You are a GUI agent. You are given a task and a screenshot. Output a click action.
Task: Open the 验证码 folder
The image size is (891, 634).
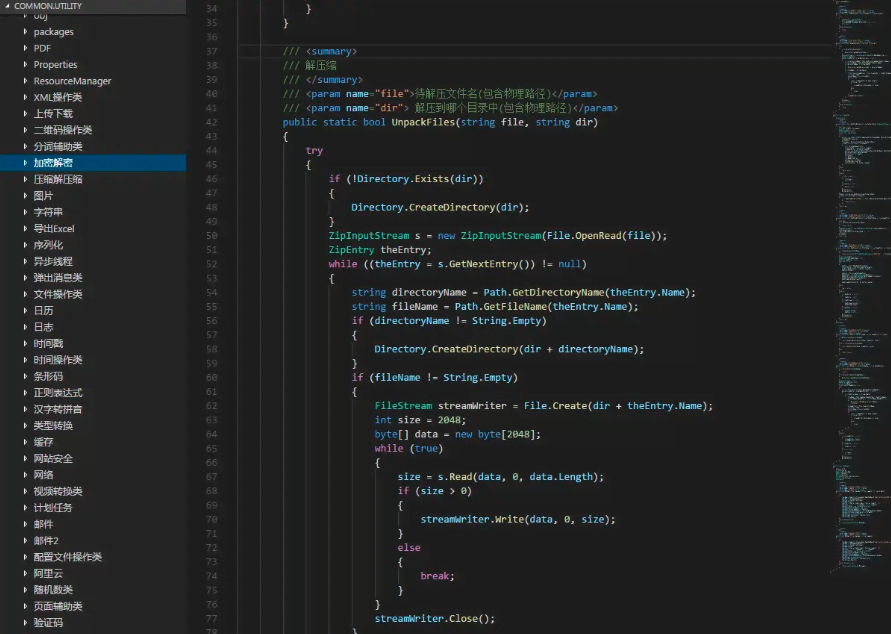pos(48,623)
